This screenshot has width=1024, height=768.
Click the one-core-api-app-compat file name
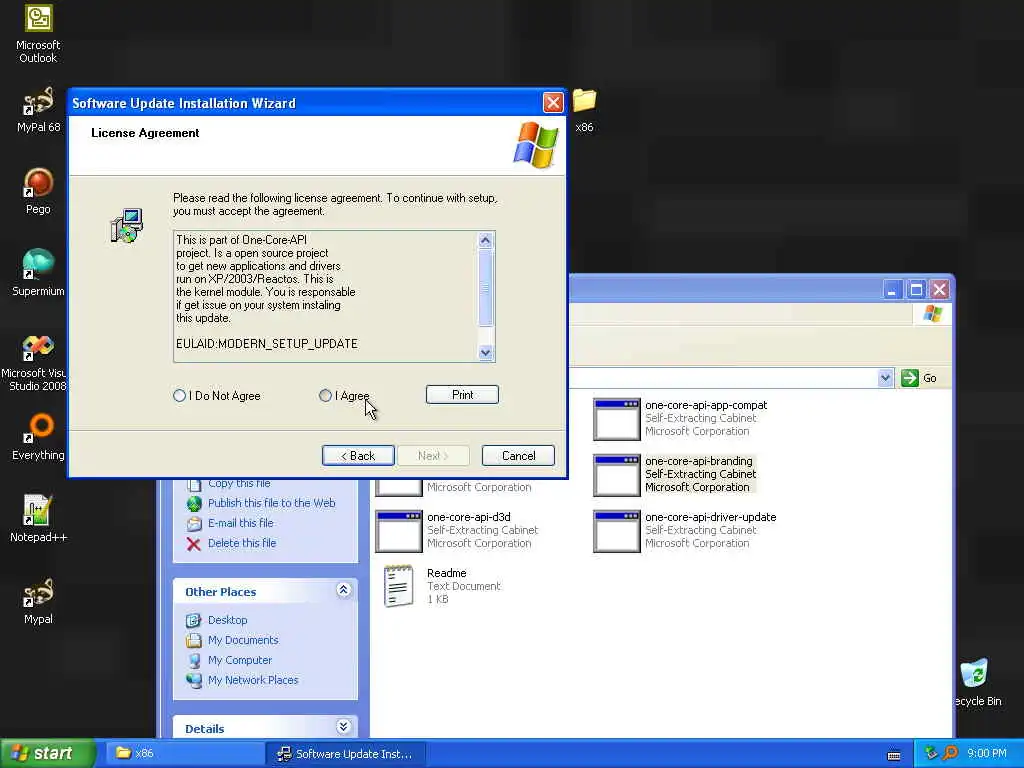(x=706, y=405)
